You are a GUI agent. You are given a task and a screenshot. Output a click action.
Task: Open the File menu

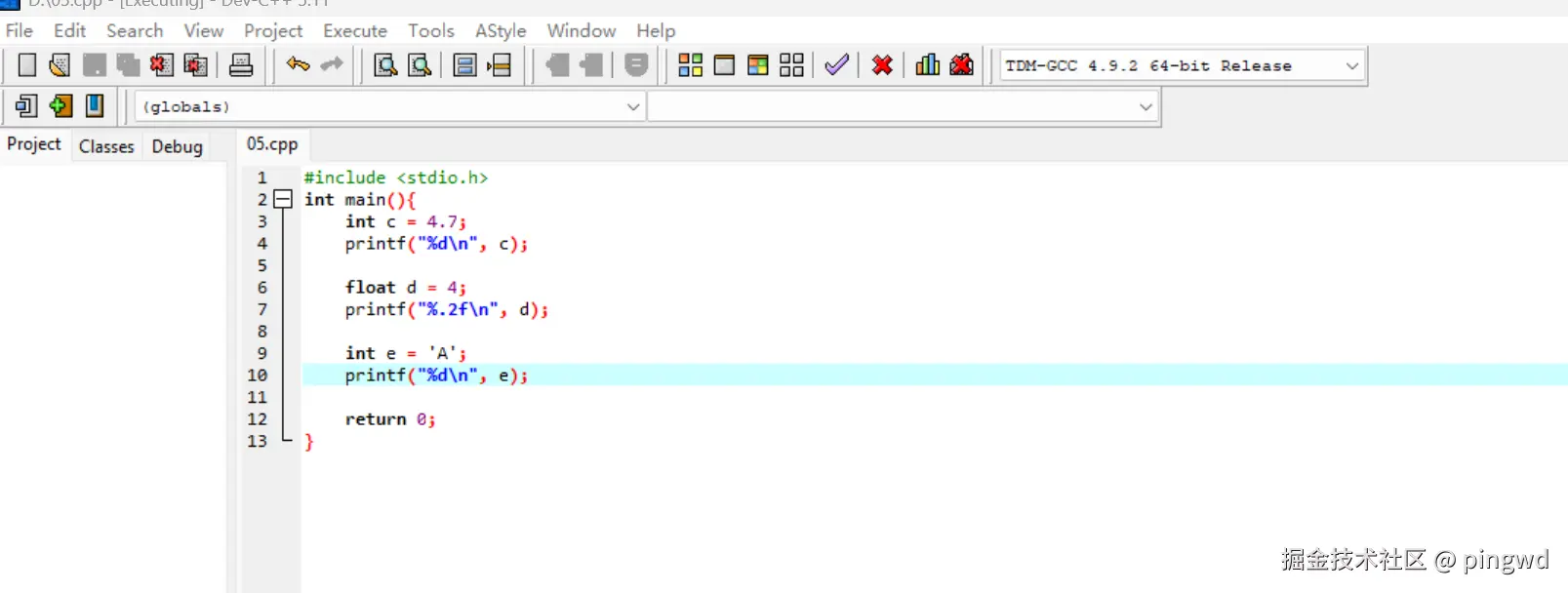pos(20,30)
